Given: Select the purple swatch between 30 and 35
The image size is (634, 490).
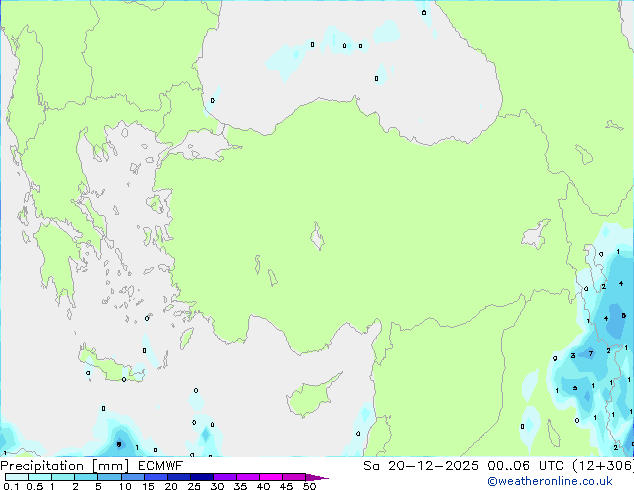Looking at the screenshot, I should (x=224, y=477).
